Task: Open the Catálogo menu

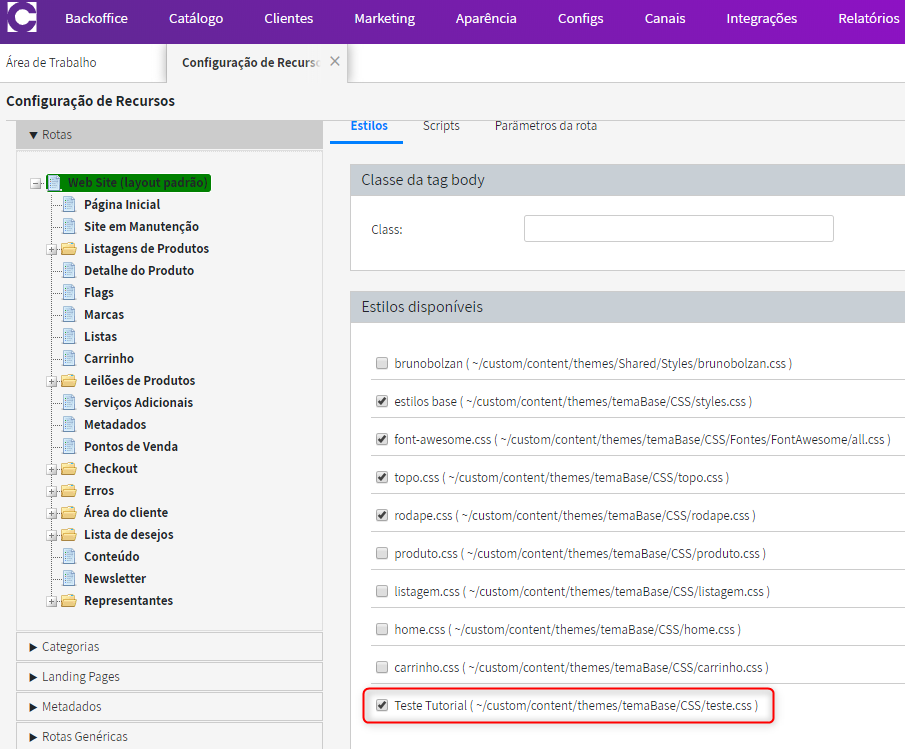Action: [196, 18]
